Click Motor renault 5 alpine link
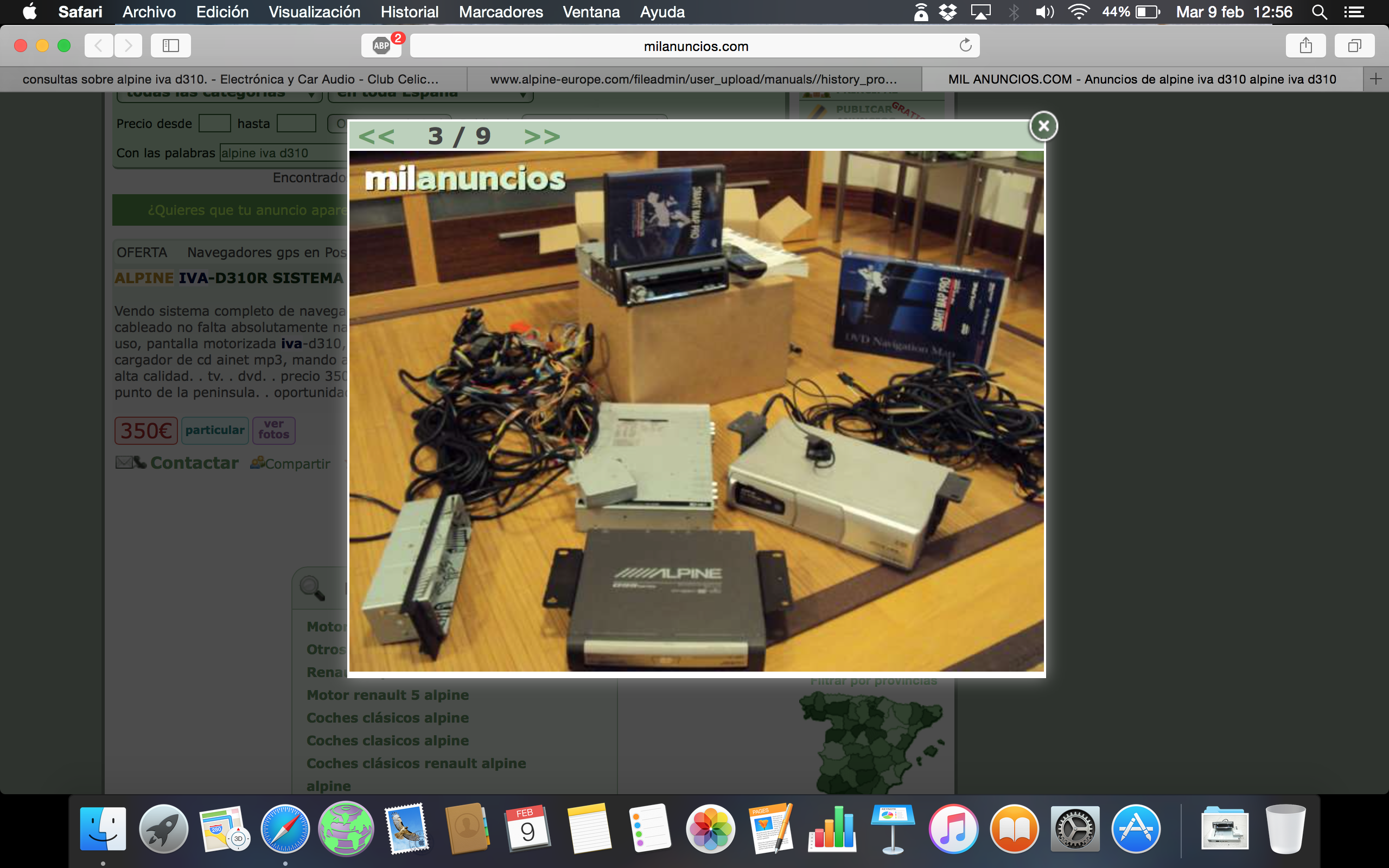1389x868 pixels. (x=387, y=694)
